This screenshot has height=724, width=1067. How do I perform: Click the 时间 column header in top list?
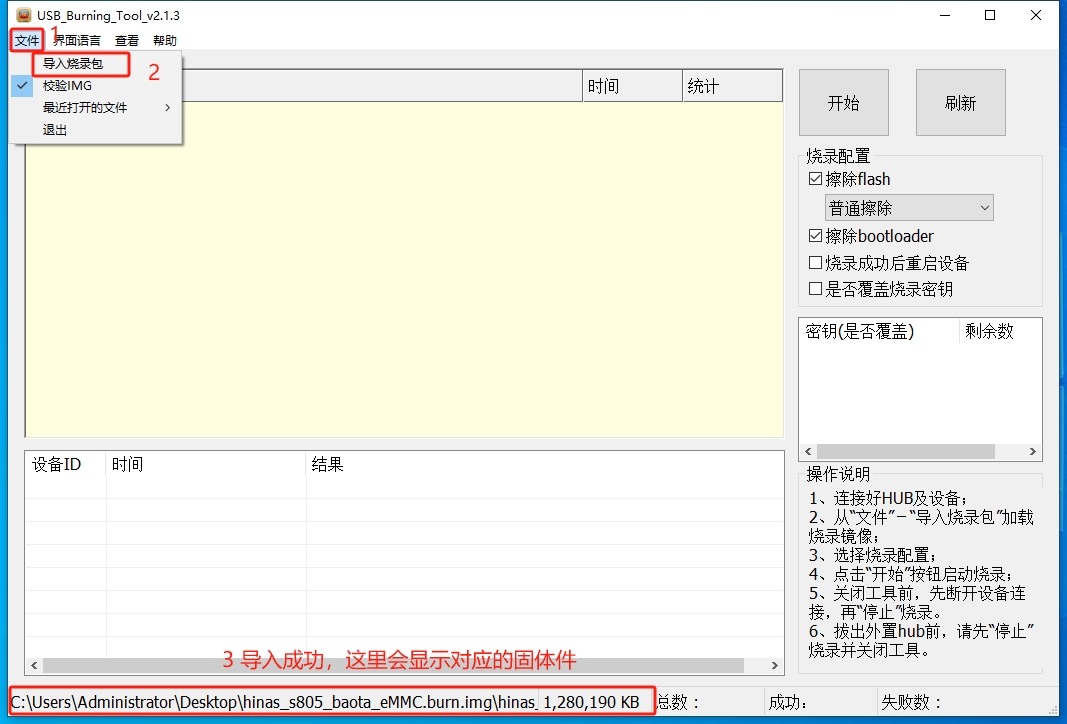[x=632, y=86]
